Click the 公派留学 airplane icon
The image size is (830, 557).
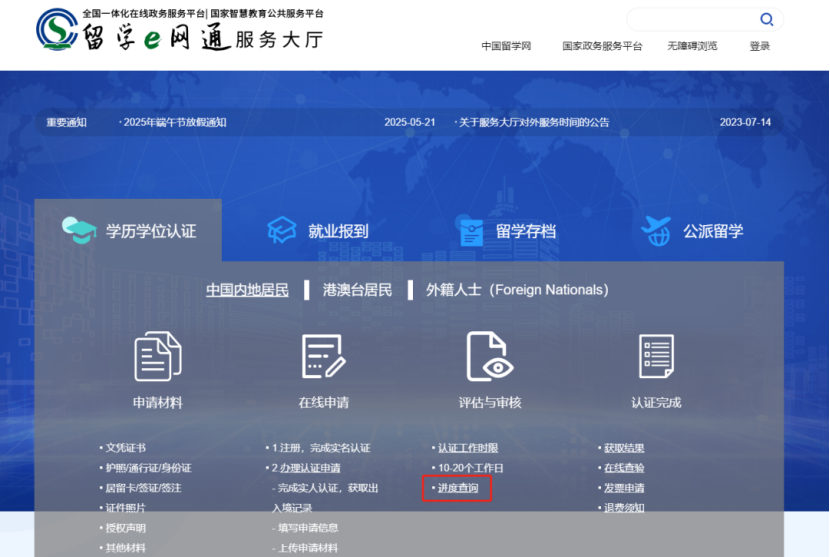656,231
